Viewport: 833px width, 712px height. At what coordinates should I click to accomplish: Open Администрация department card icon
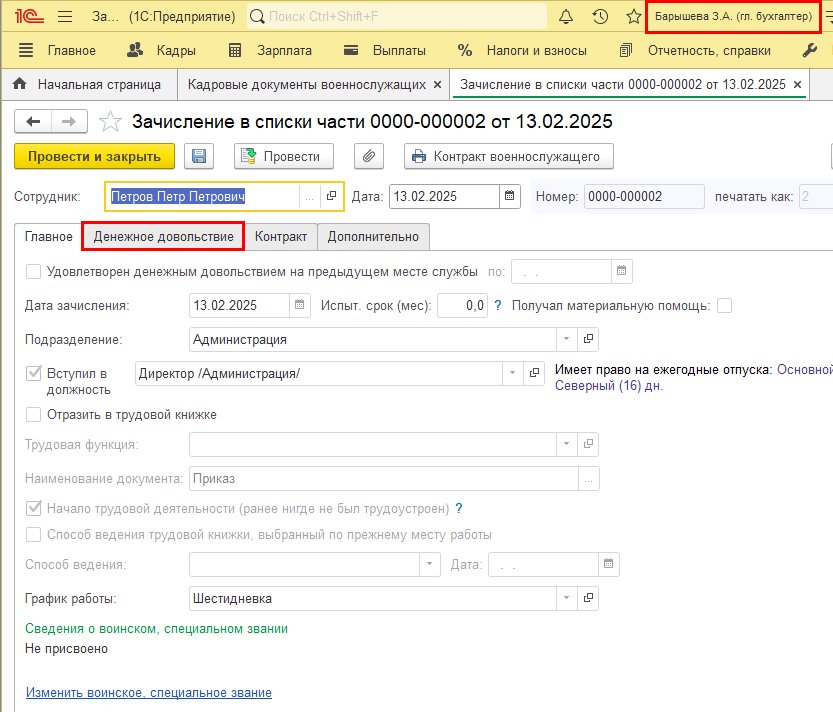588,339
